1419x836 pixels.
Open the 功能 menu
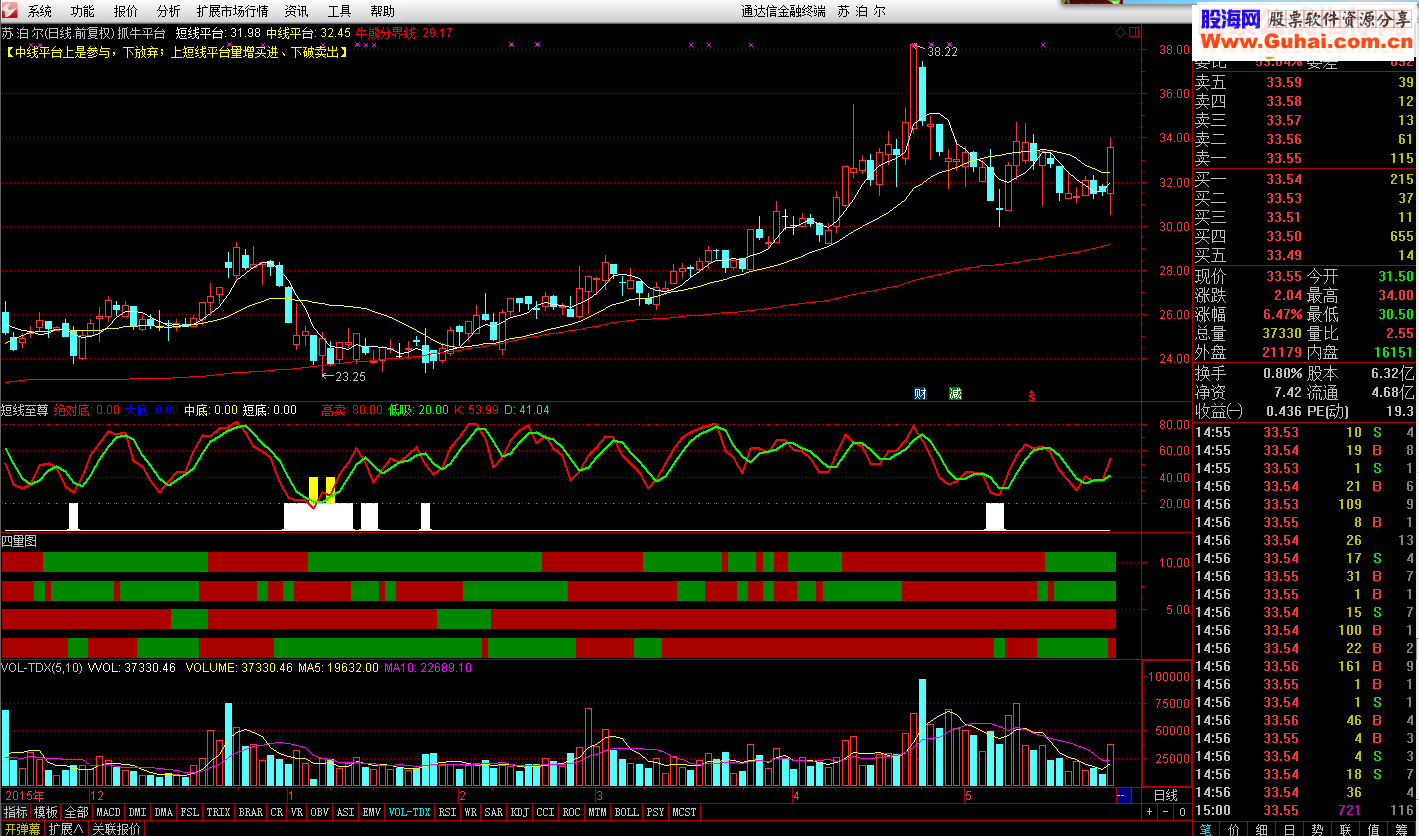[x=83, y=11]
